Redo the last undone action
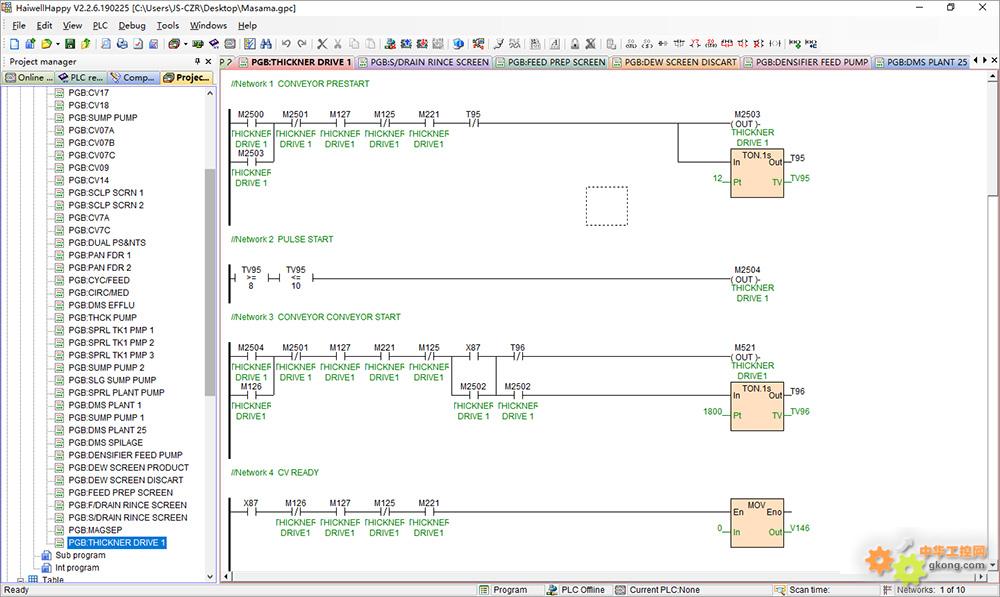This screenshot has height=597, width=1000. pyautogui.click(x=302, y=44)
